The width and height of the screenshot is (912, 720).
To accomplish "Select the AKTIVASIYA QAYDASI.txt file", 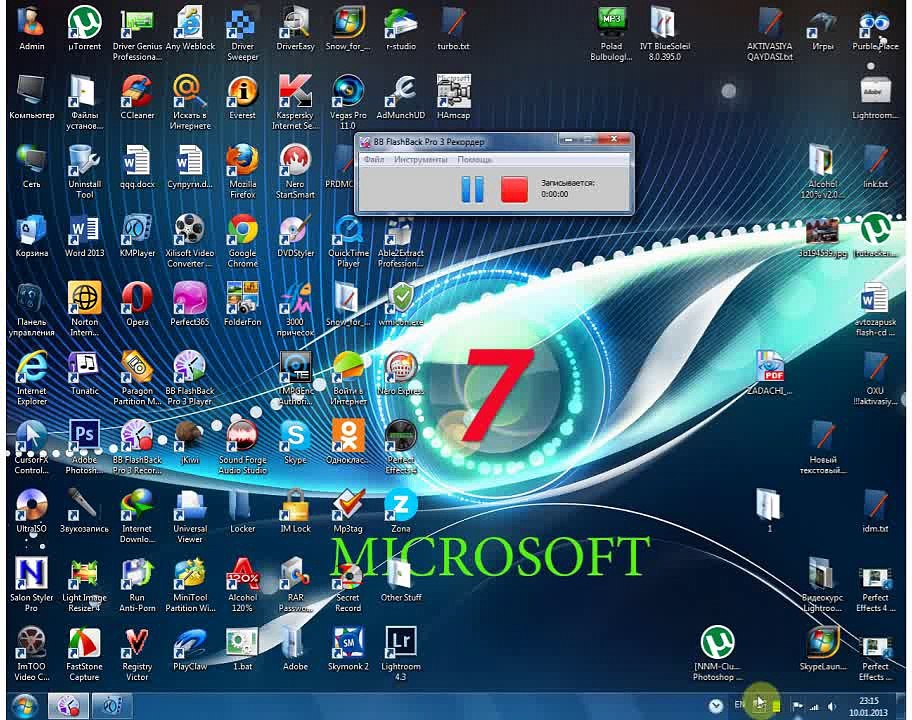I will tap(770, 34).
